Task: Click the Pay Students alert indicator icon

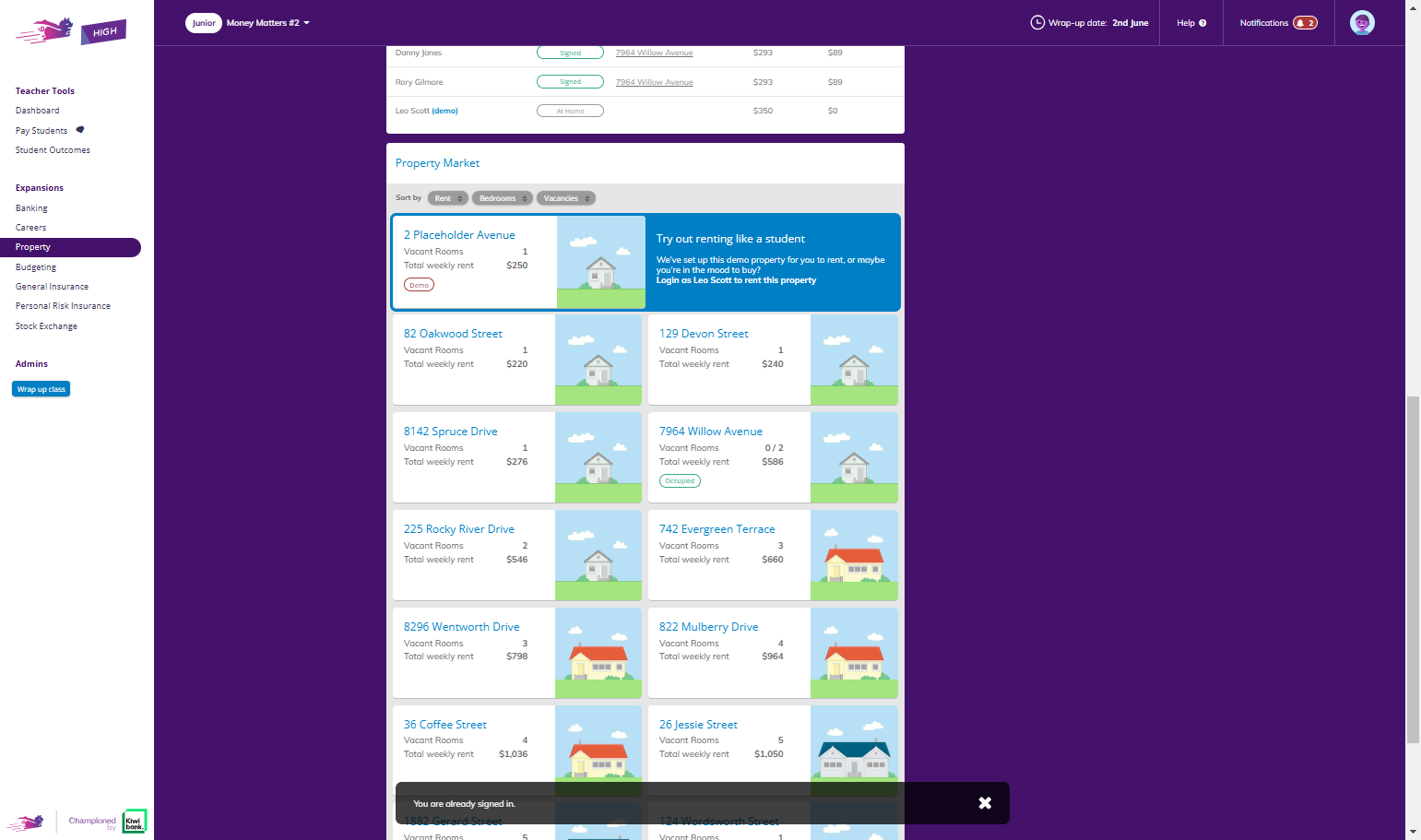Action: pos(80,130)
